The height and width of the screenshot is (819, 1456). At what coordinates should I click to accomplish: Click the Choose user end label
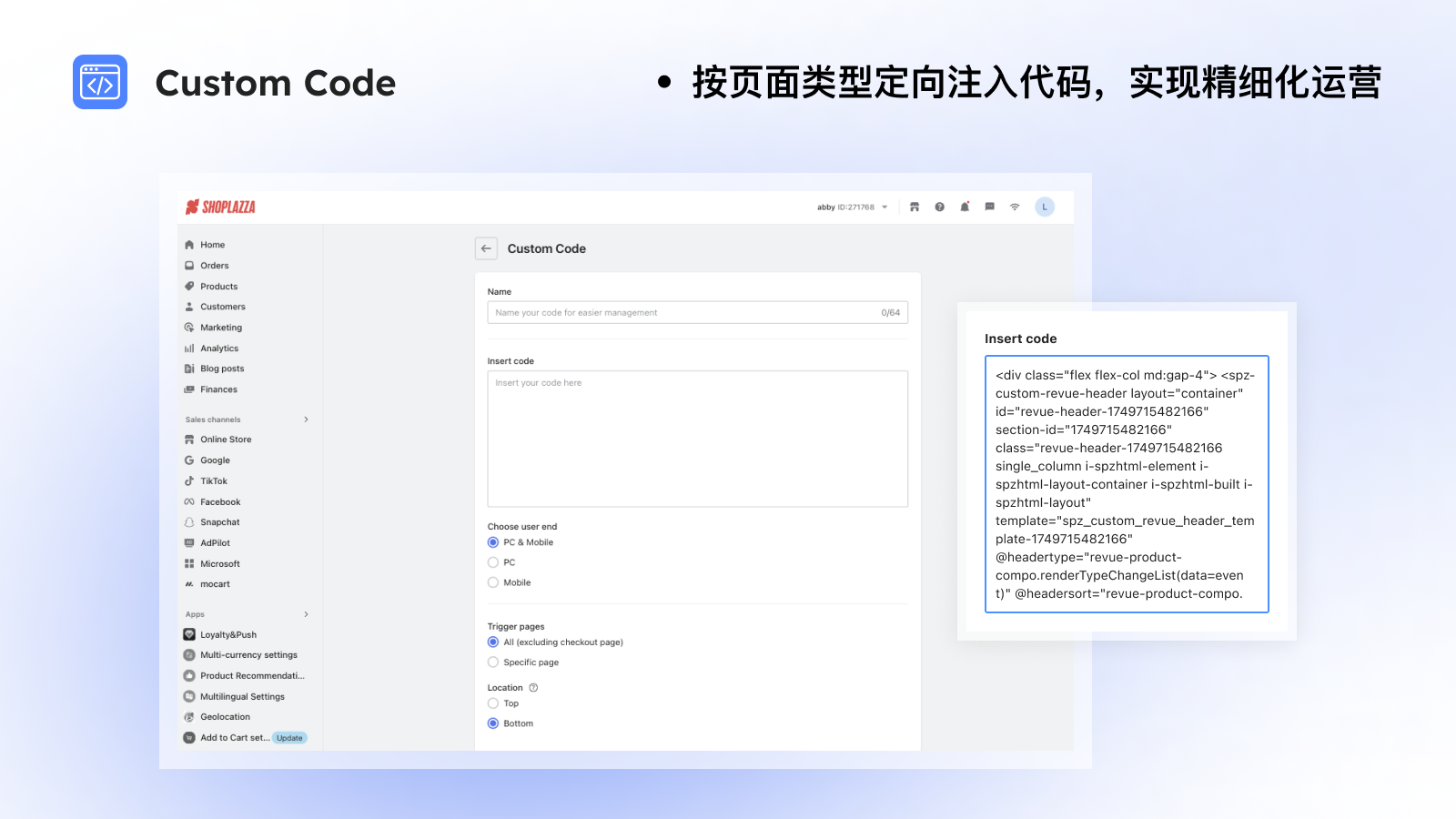(522, 527)
